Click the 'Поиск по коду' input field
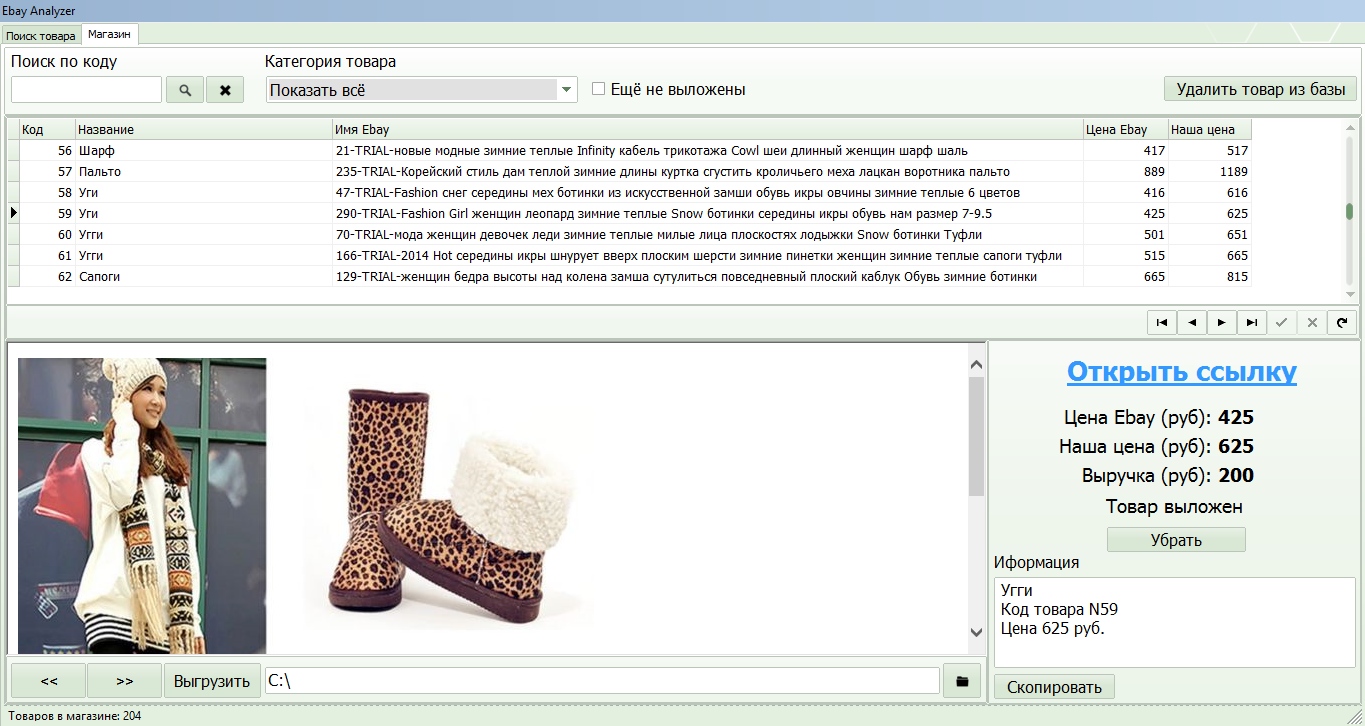1365x726 pixels. pyautogui.click(x=86, y=90)
